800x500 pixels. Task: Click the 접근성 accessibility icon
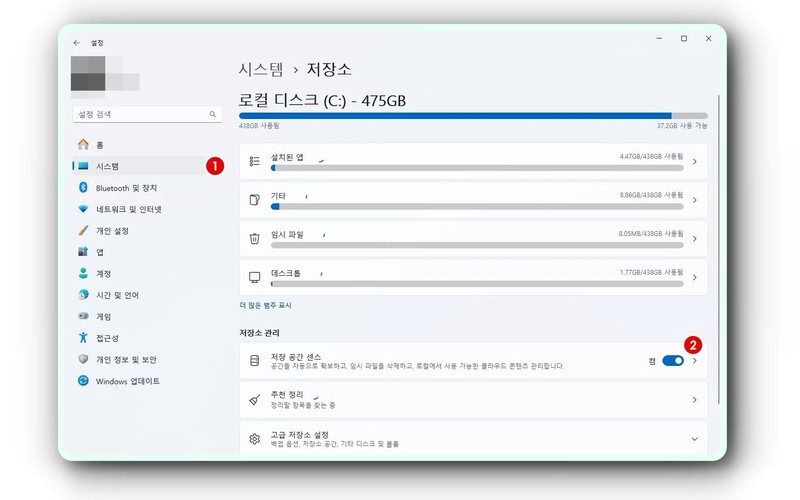83,337
